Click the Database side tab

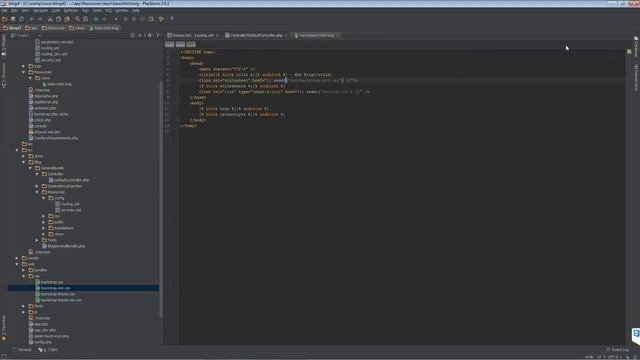click(x=636, y=46)
